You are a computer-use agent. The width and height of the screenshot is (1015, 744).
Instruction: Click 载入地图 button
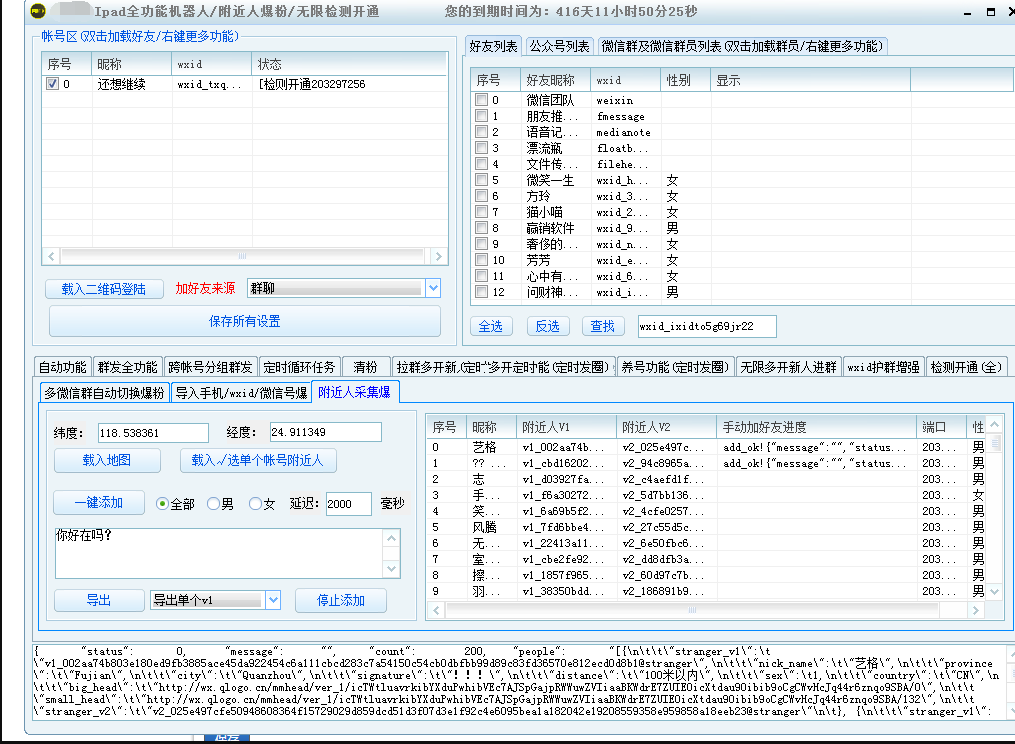pos(107,460)
